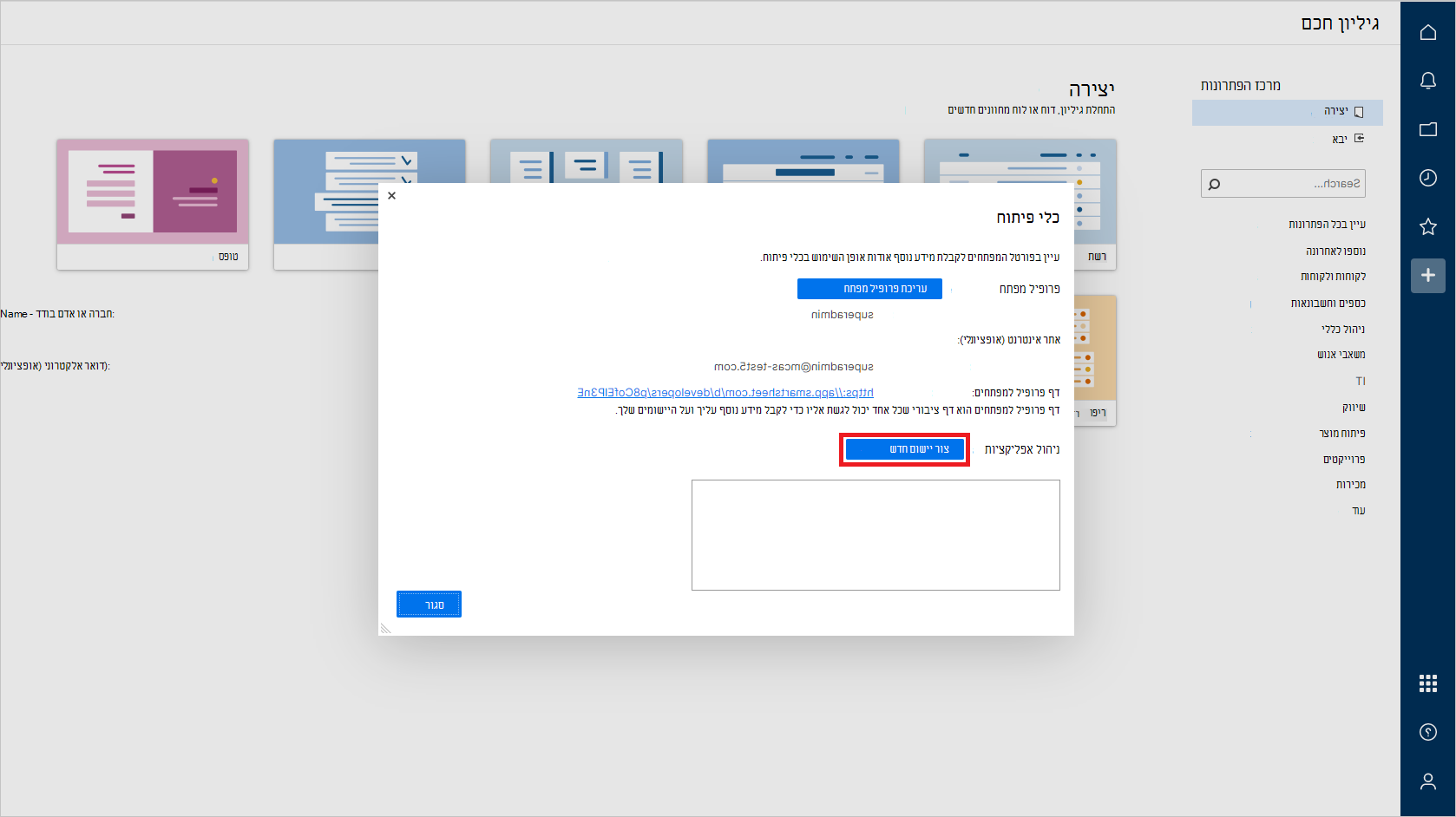Select יצירה in the solution center
The height and width of the screenshot is (817, 1456).
pos(1288,112)
